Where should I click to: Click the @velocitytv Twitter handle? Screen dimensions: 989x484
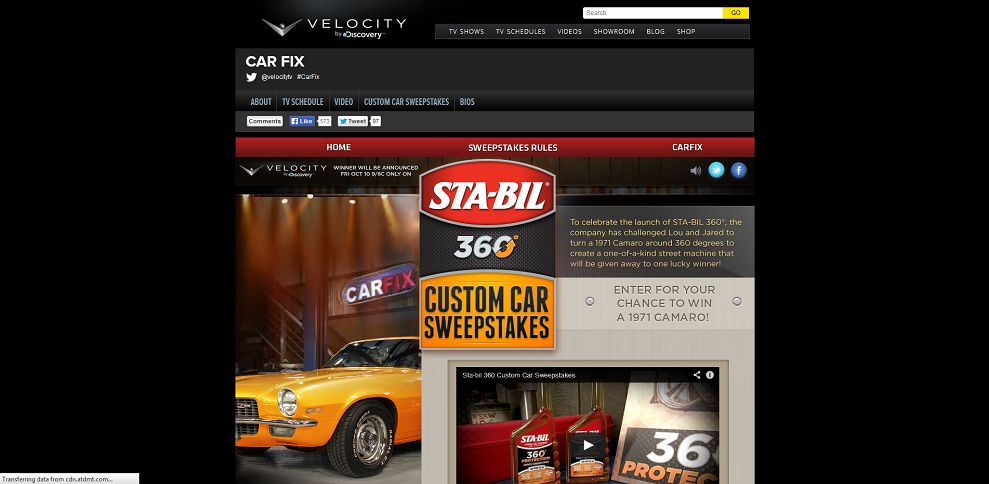coord(277,77)
